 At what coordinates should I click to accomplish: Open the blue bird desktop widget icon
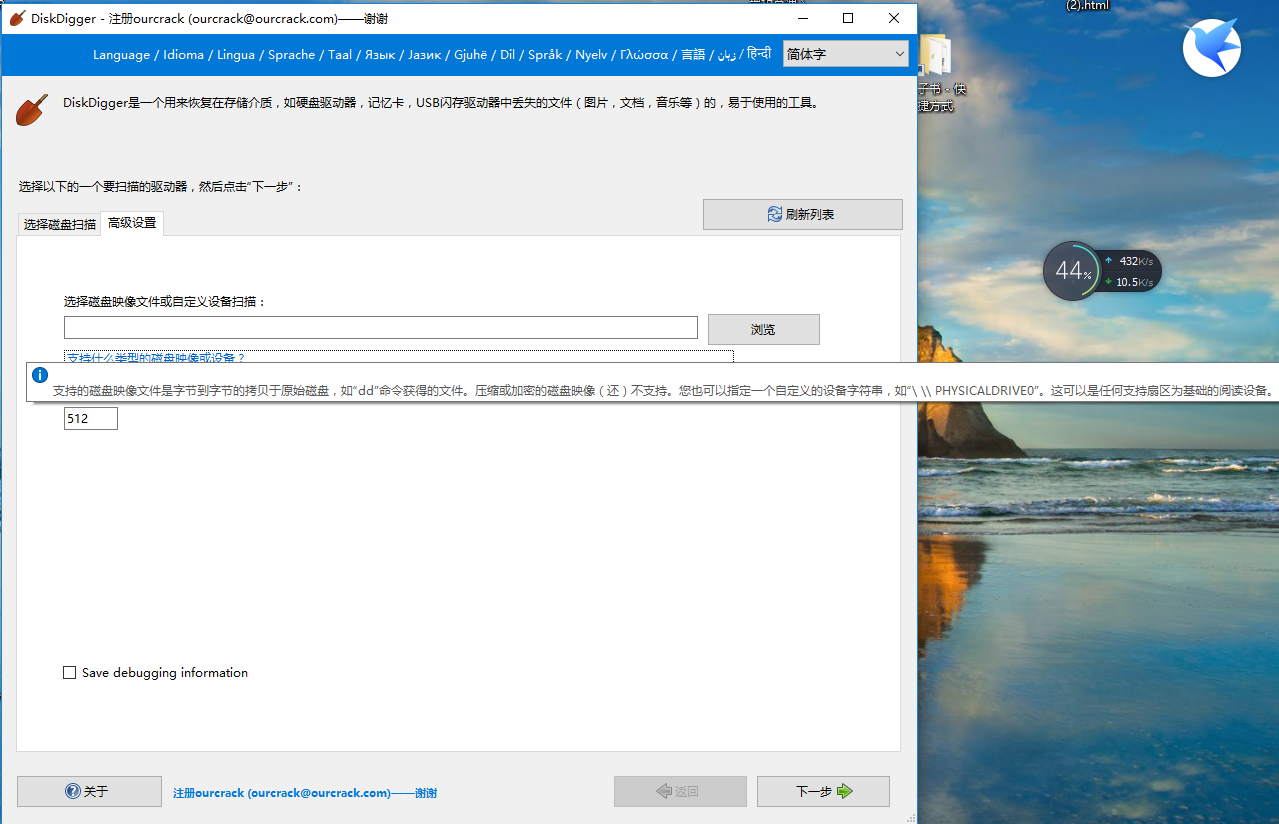pos(1212,48)
